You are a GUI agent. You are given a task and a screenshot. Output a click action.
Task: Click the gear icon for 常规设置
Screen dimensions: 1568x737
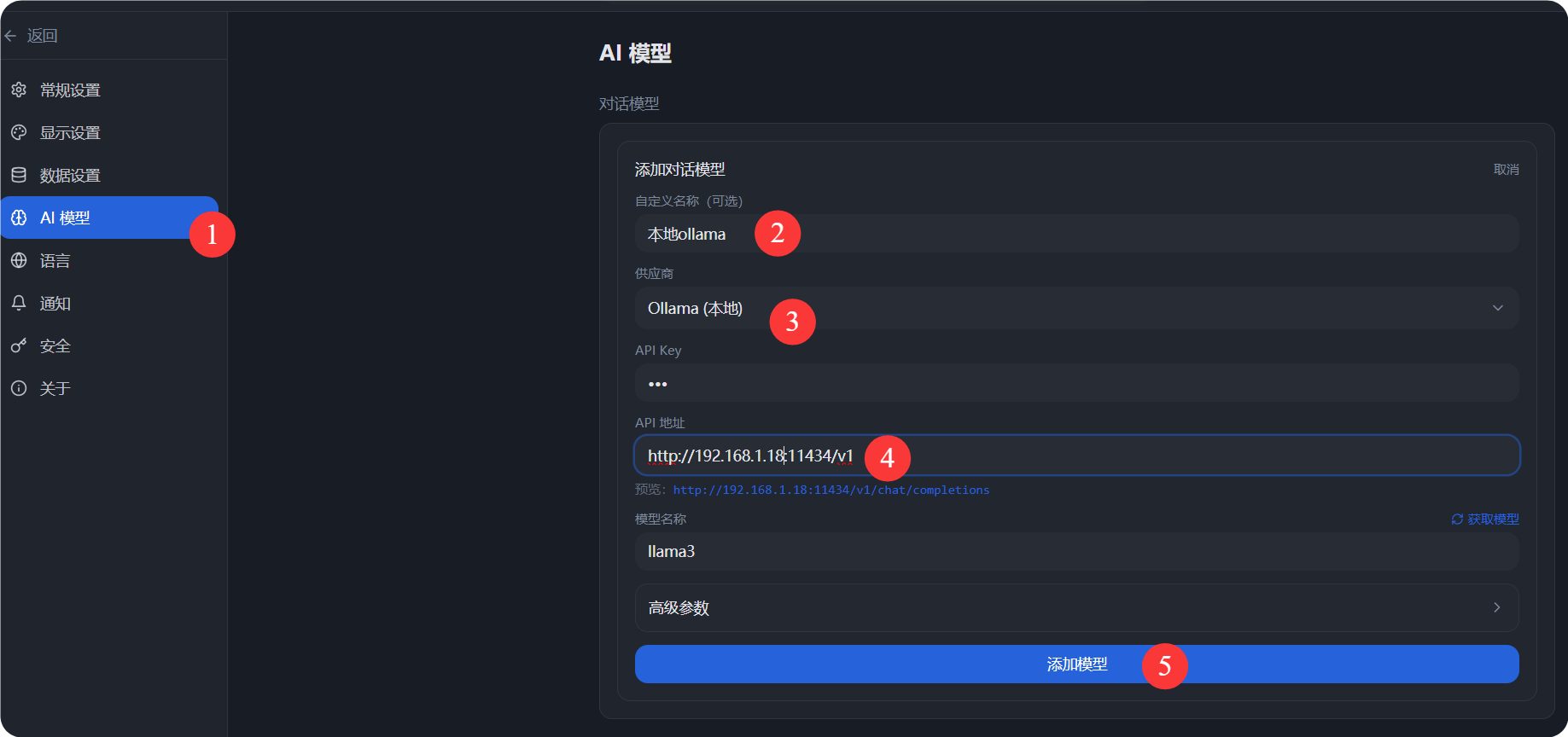pos(19,90)
